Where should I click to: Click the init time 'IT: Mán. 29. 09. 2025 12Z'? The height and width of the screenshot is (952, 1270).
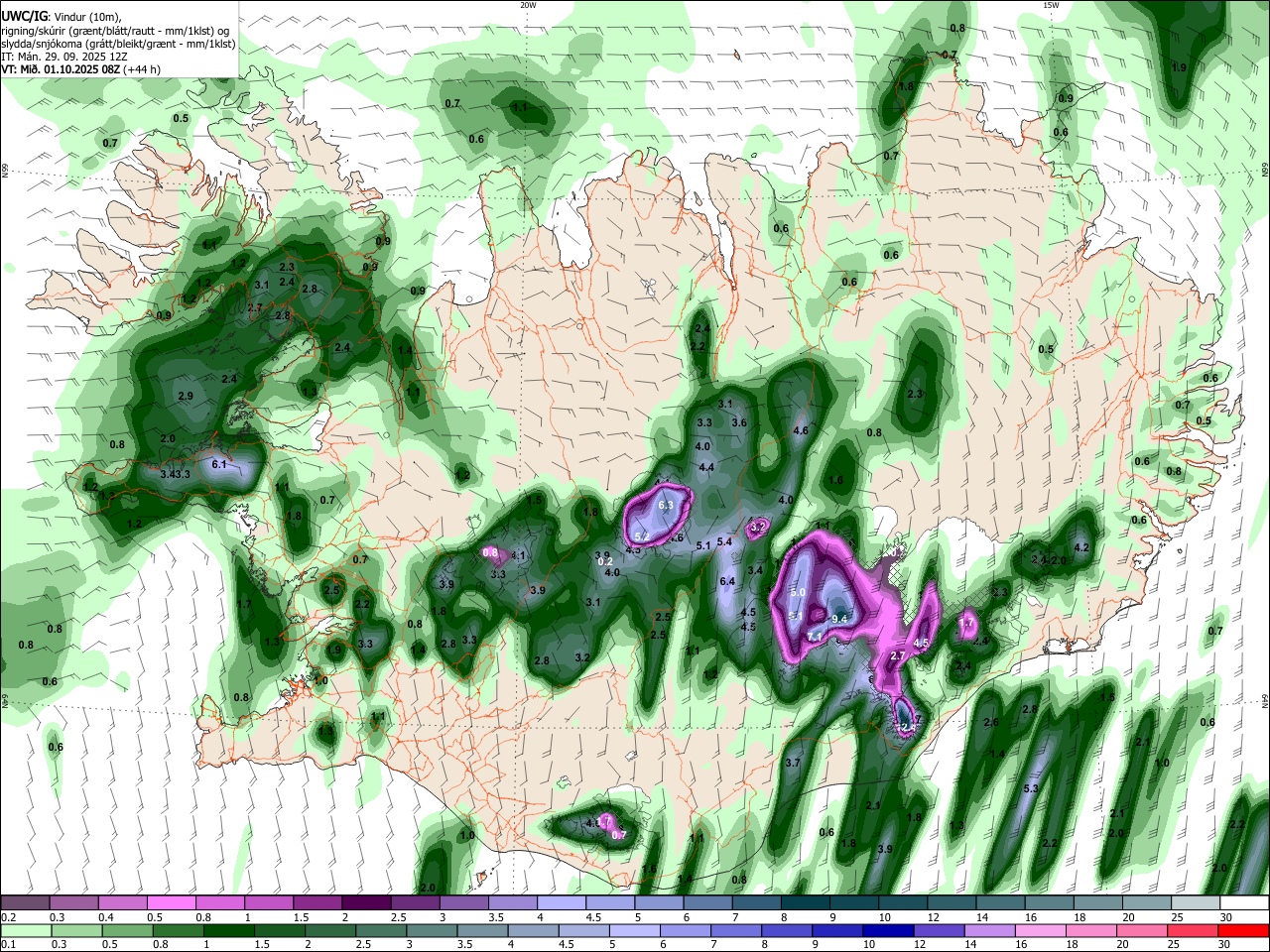coord(66,57)
